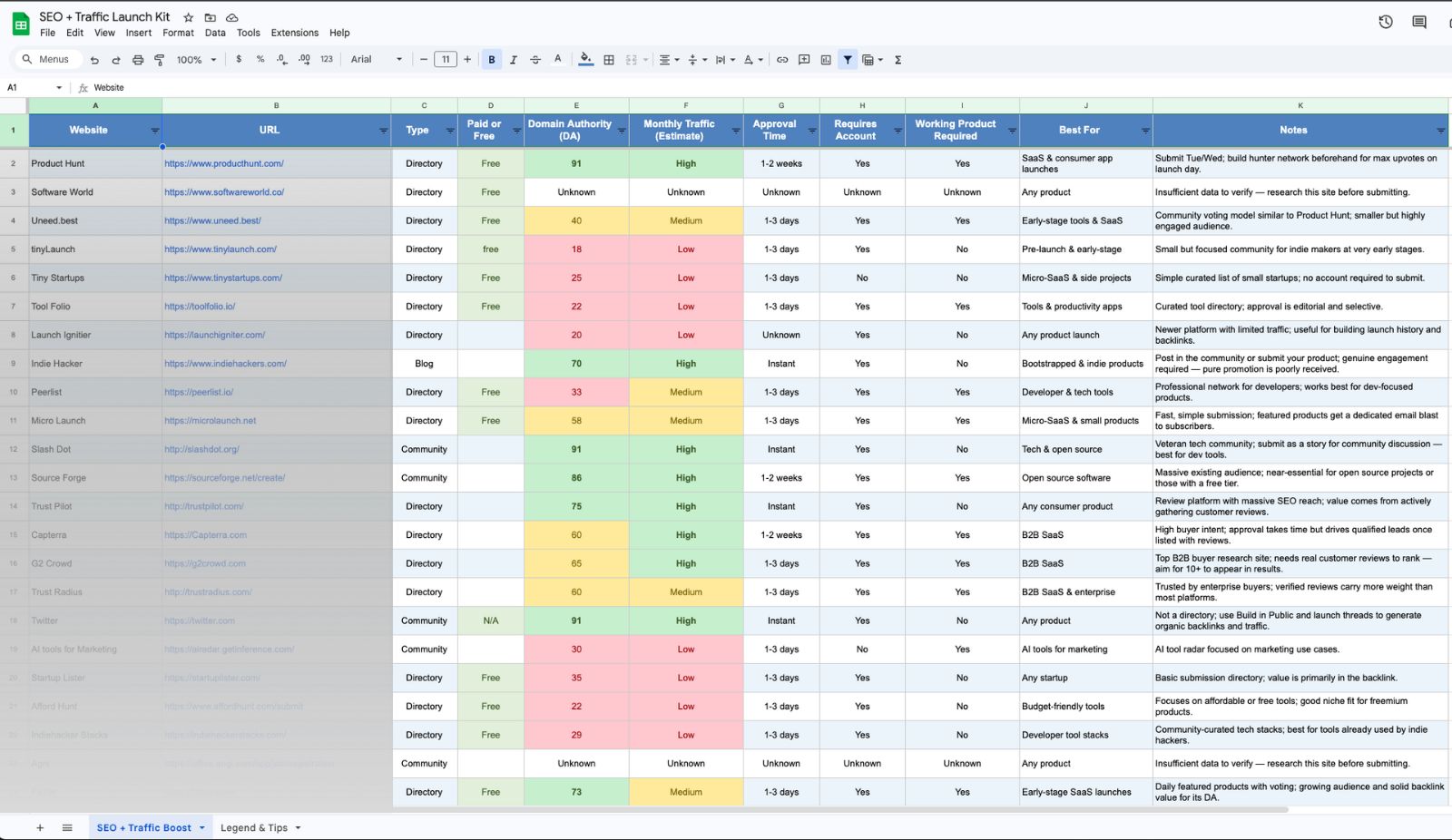Screen dimensions: 1452x840
Task: Toggle italic text formatting
Action: [x=514, y=60]
